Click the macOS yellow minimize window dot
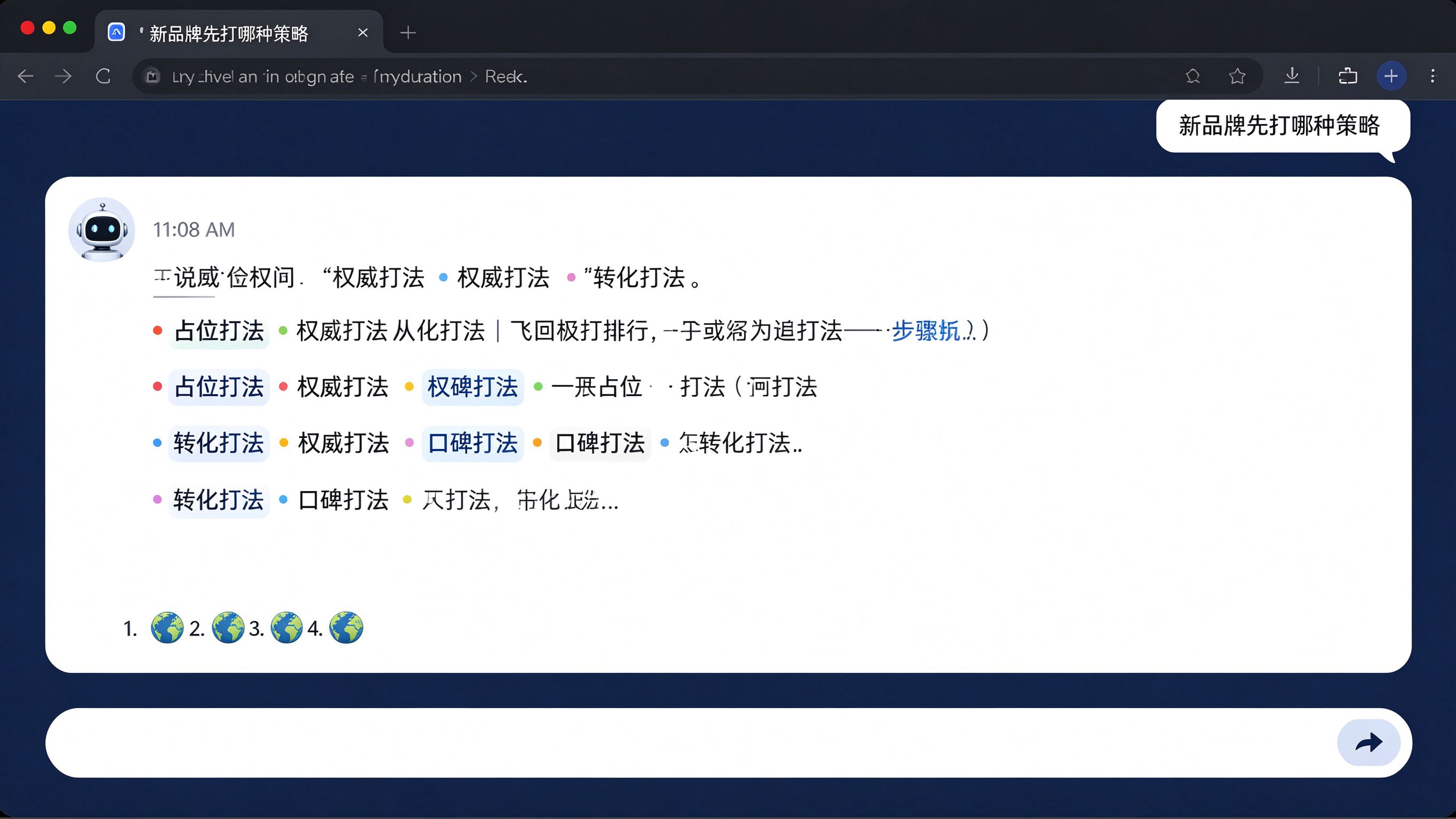 click(x=49, y=28)
